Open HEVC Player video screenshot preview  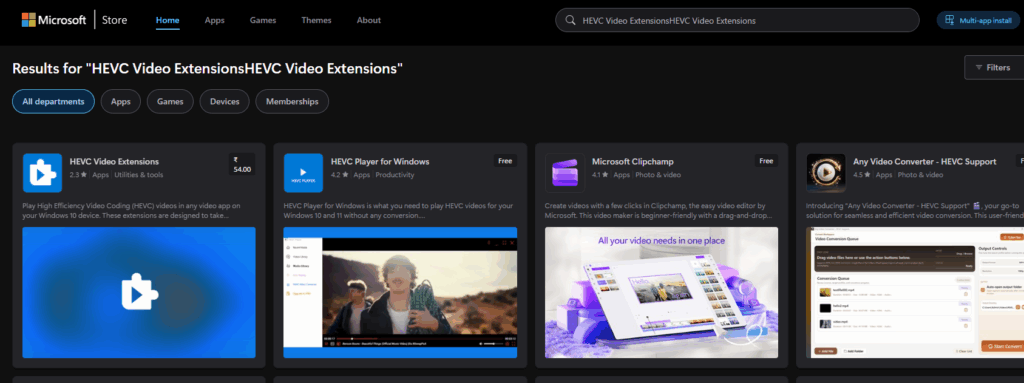pos(400,292)
